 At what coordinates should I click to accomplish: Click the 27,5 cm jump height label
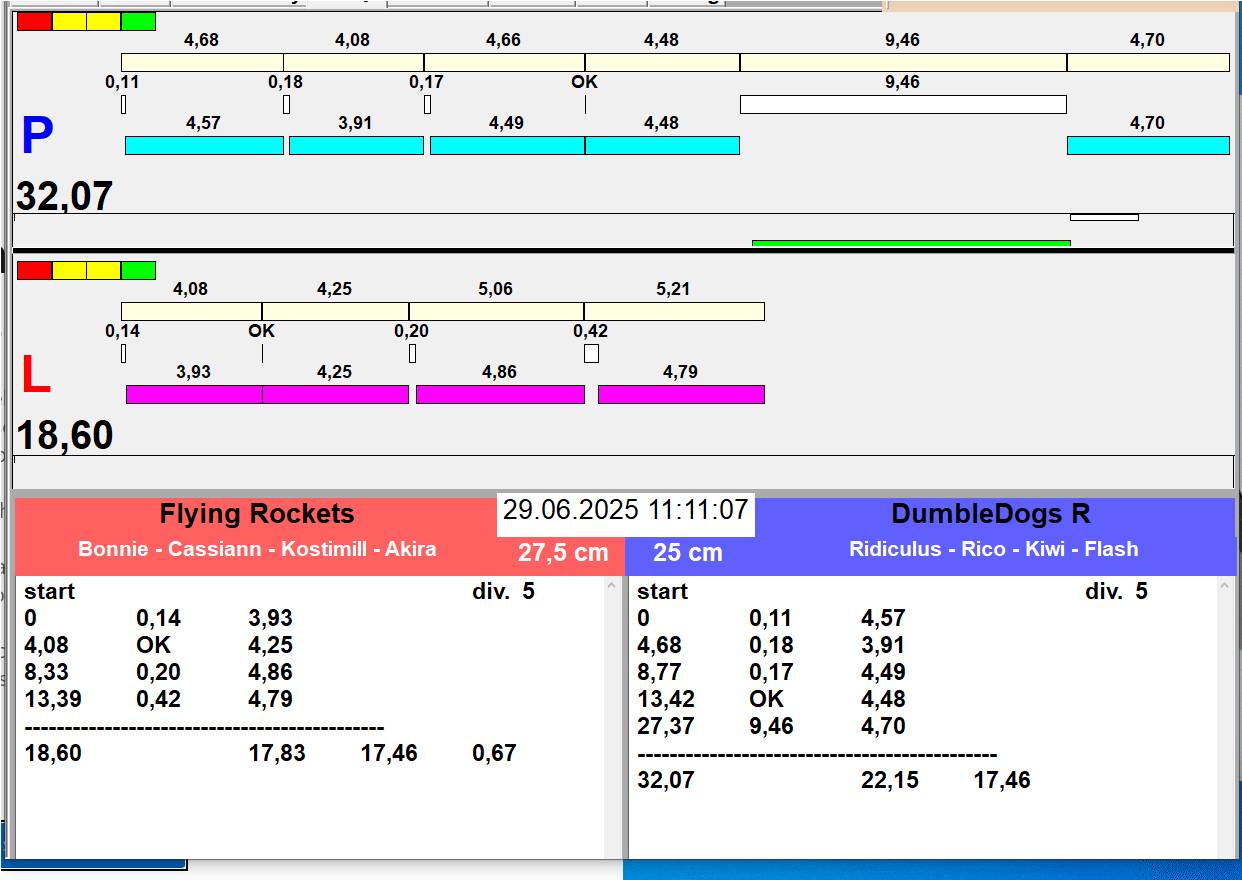tap(563, 553)
